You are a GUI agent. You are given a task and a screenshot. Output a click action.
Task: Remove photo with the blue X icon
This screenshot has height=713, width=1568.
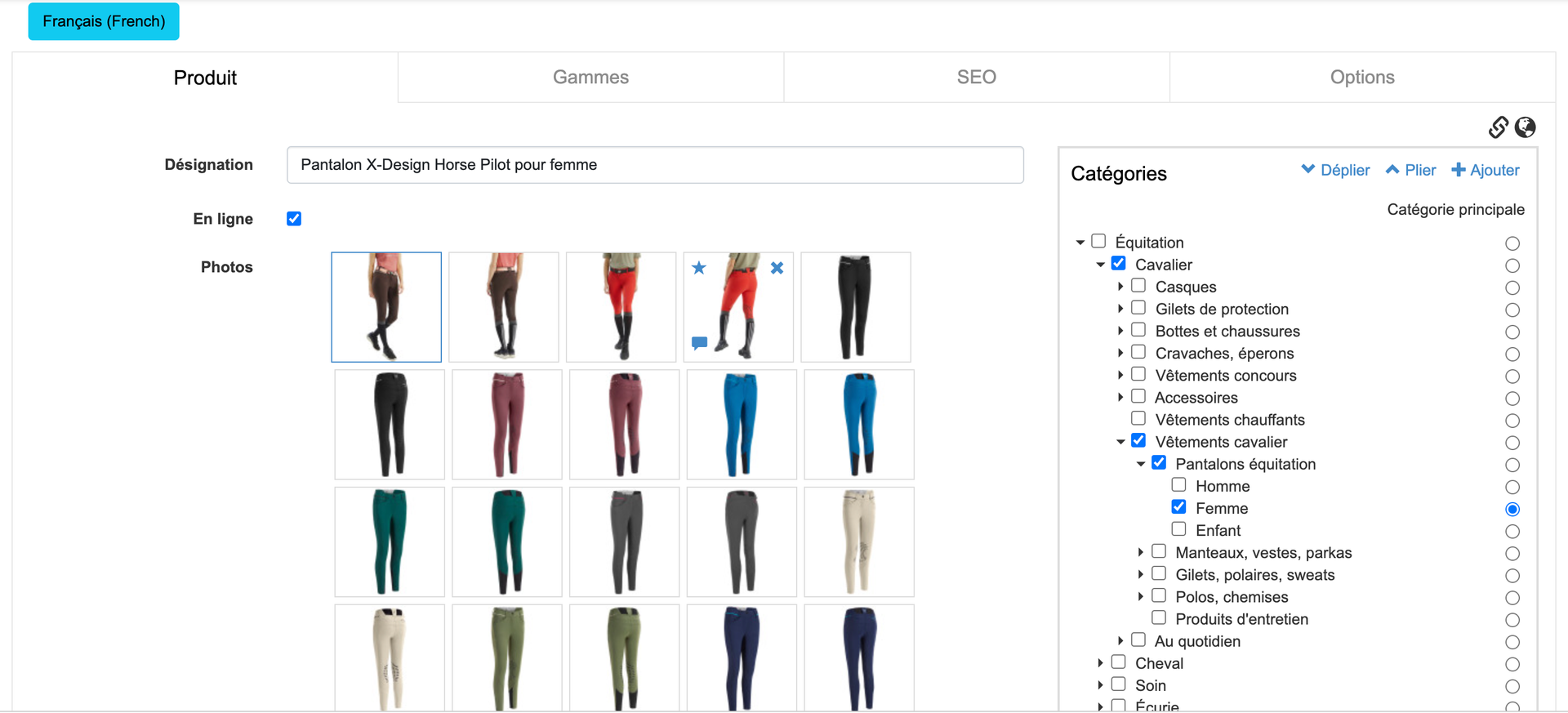(777, 268)
